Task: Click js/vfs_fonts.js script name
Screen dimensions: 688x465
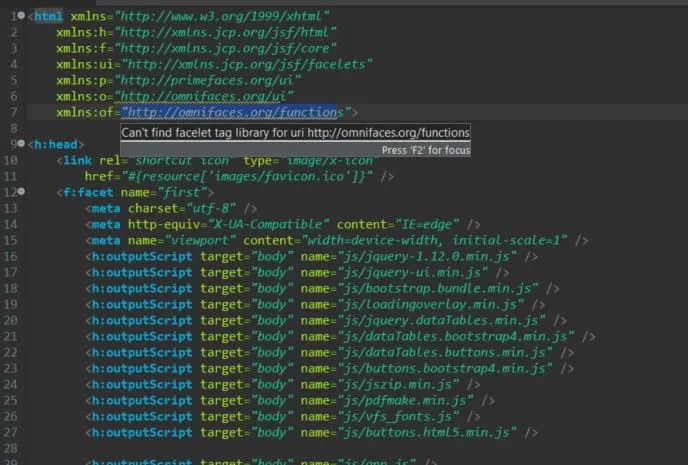Action: 398,417
